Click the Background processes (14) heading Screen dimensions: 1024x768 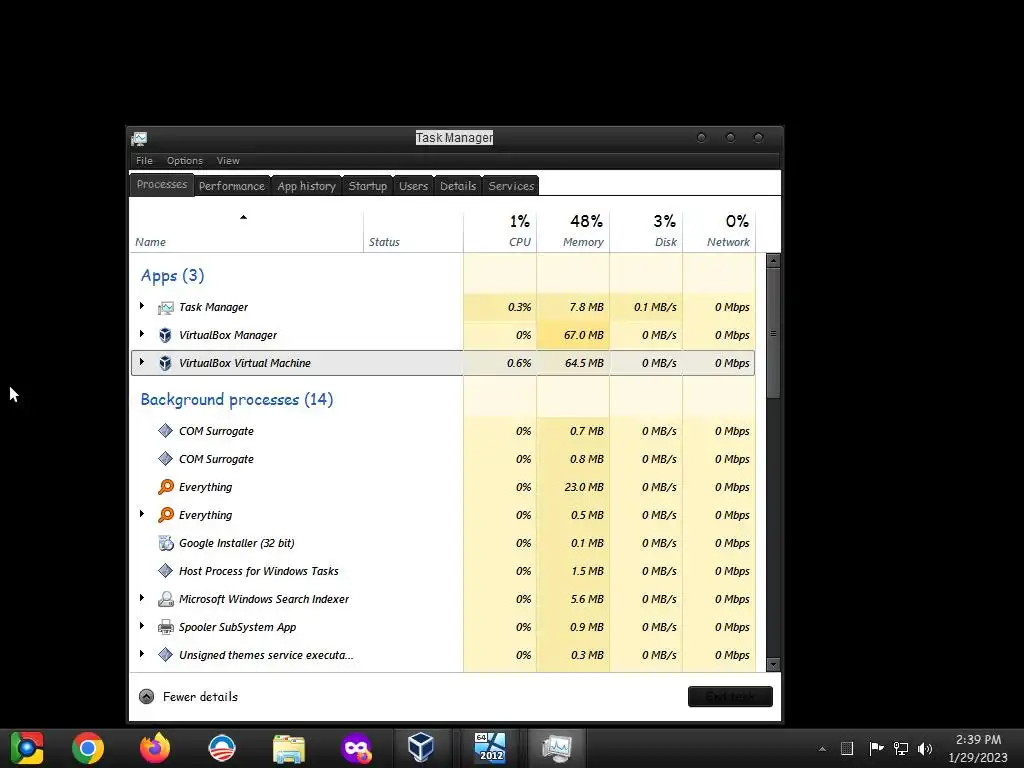(x=237, y=400)
